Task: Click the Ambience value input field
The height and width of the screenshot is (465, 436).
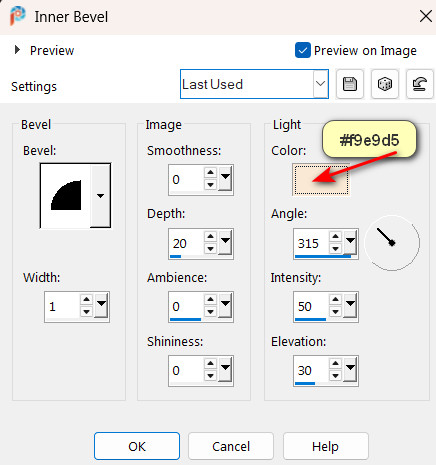Action: (186, 307)
